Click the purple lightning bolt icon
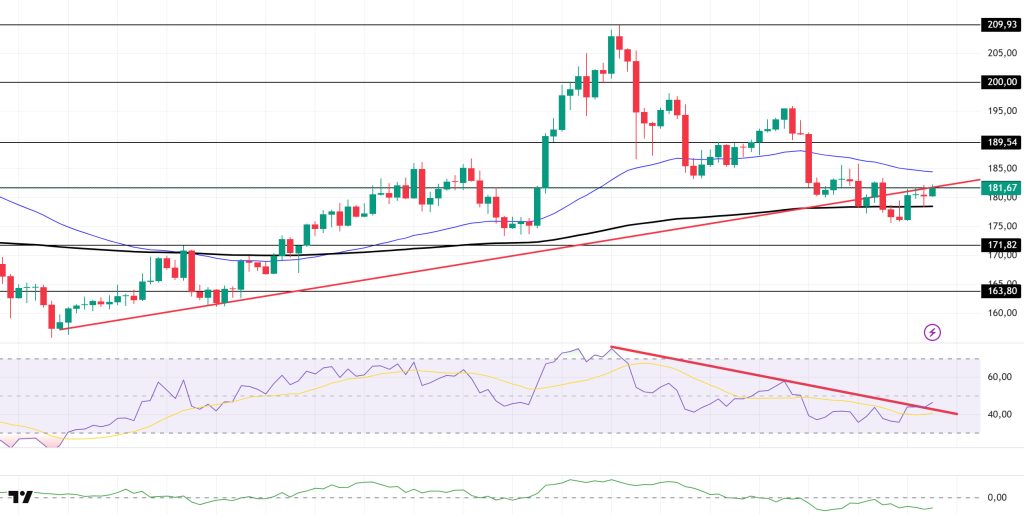Screen dimensions: 1024x519 click(x=932, y=332)
